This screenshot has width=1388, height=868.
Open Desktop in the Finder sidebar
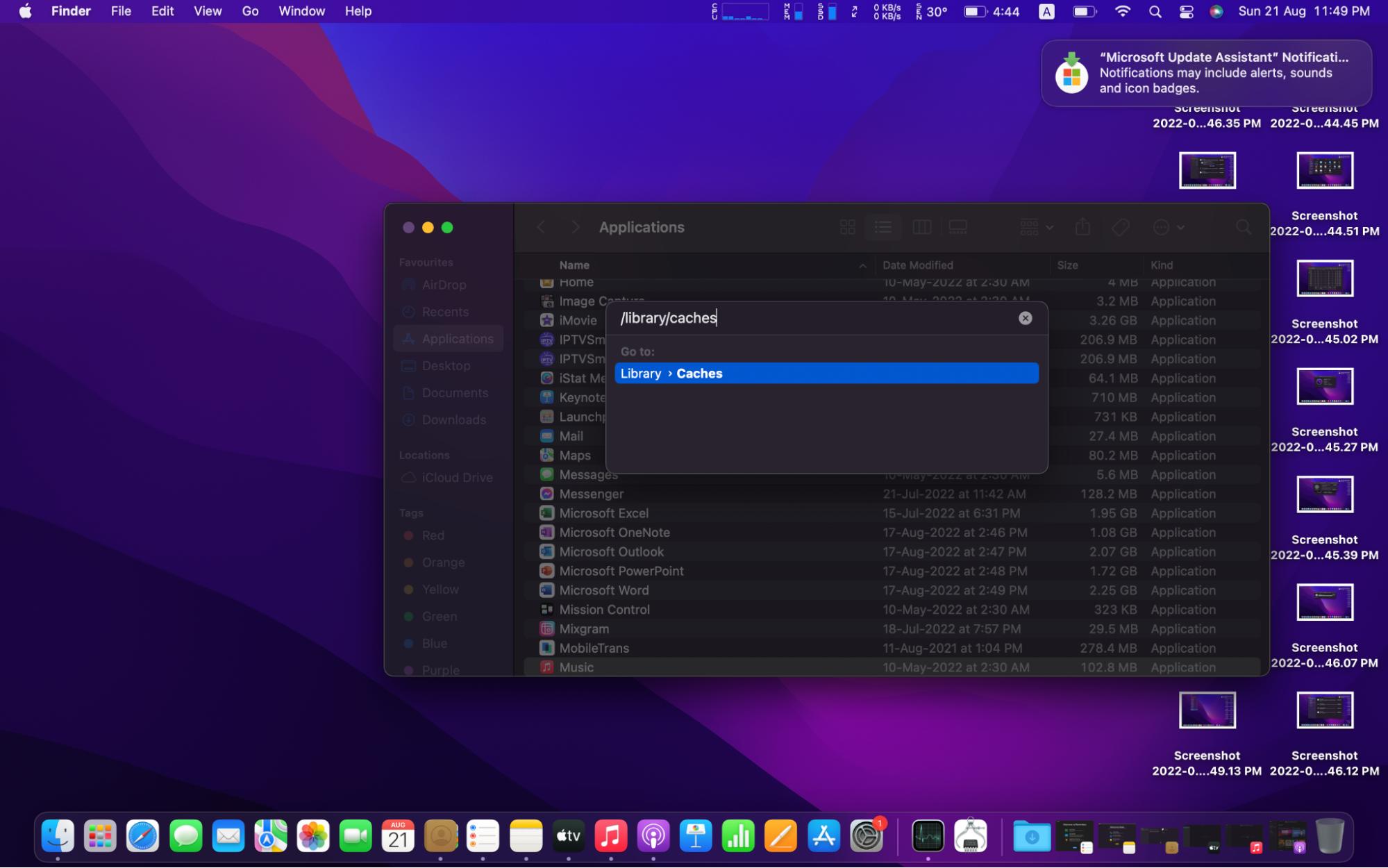point(449,366)
